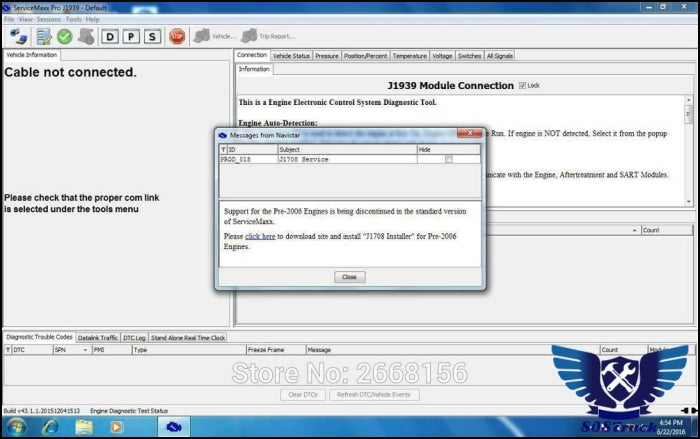Switch to the Datalink Traffic tab
The width and height of the screenshot is (700, 439).
(97, 338)
